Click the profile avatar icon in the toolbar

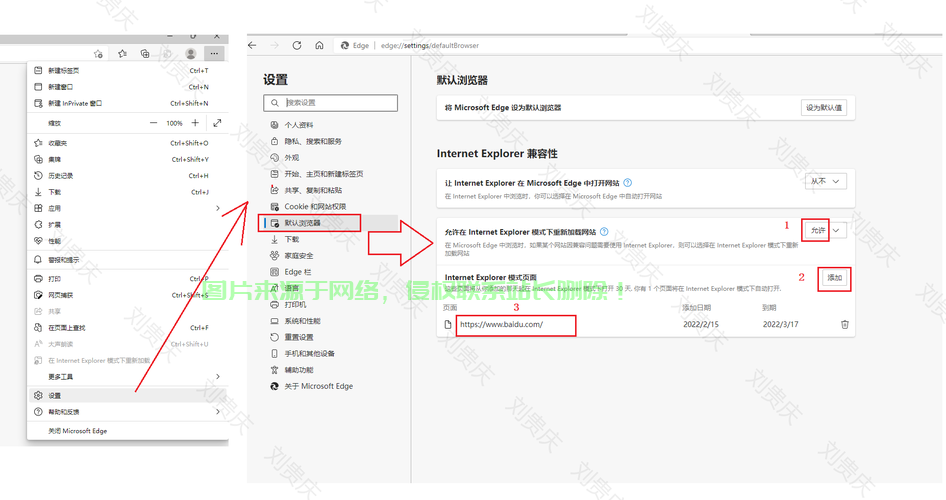point(191,54)
